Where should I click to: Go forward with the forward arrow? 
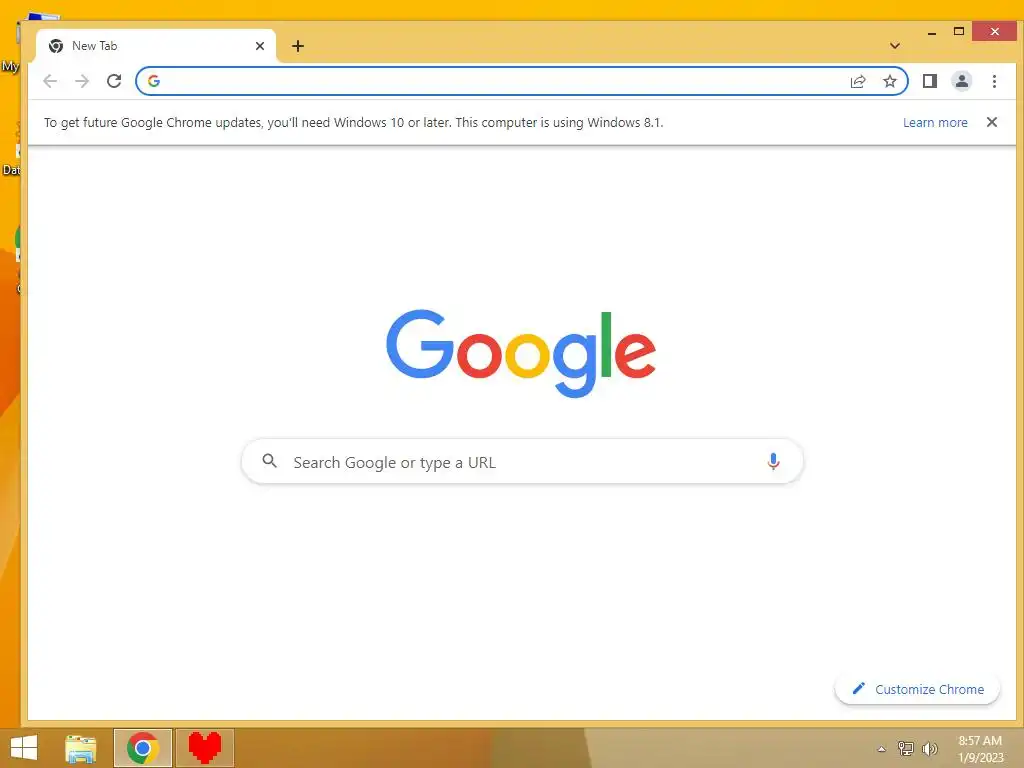point(82,81)
